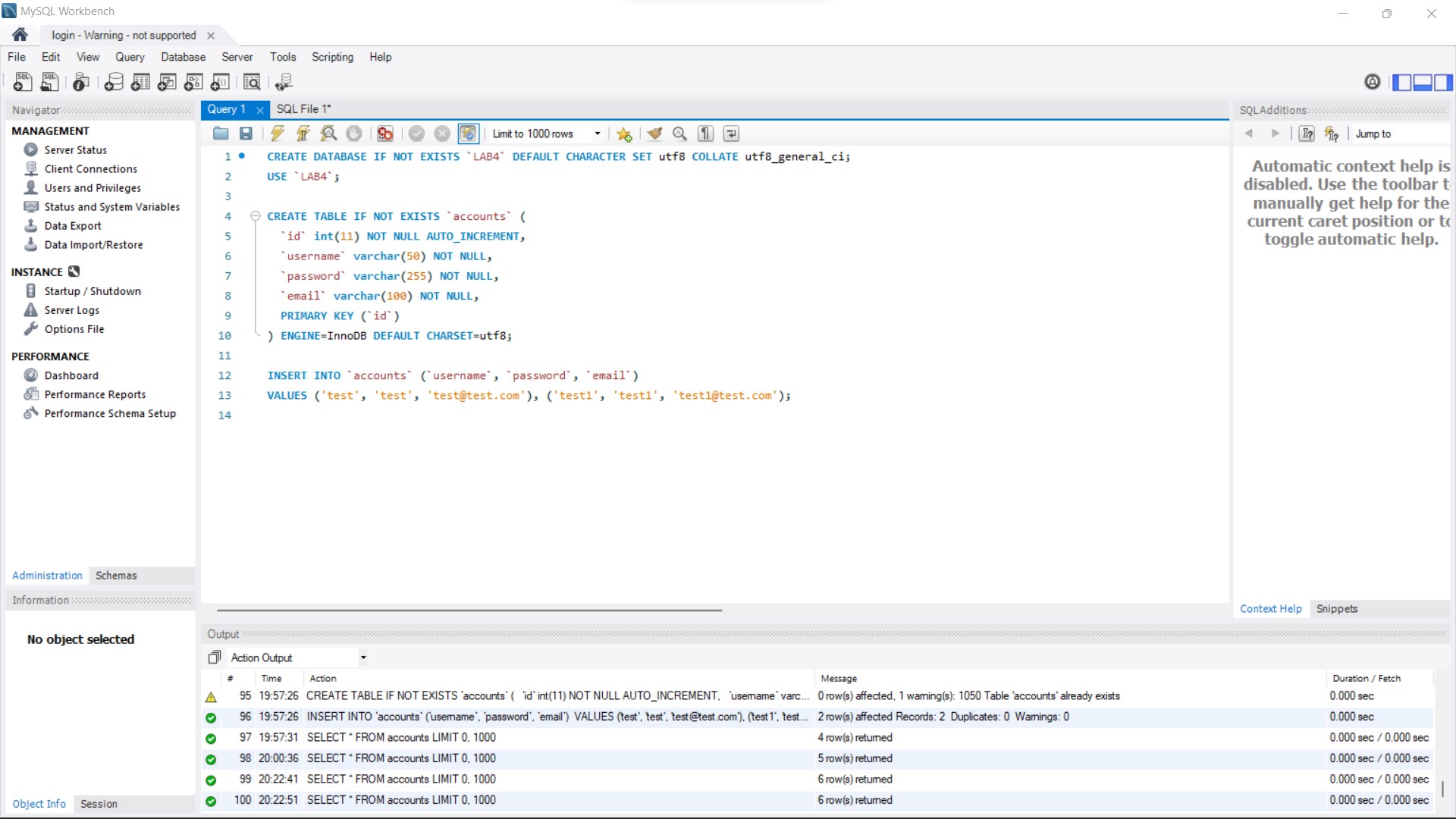Switch to the Snippets tab

1337,608
